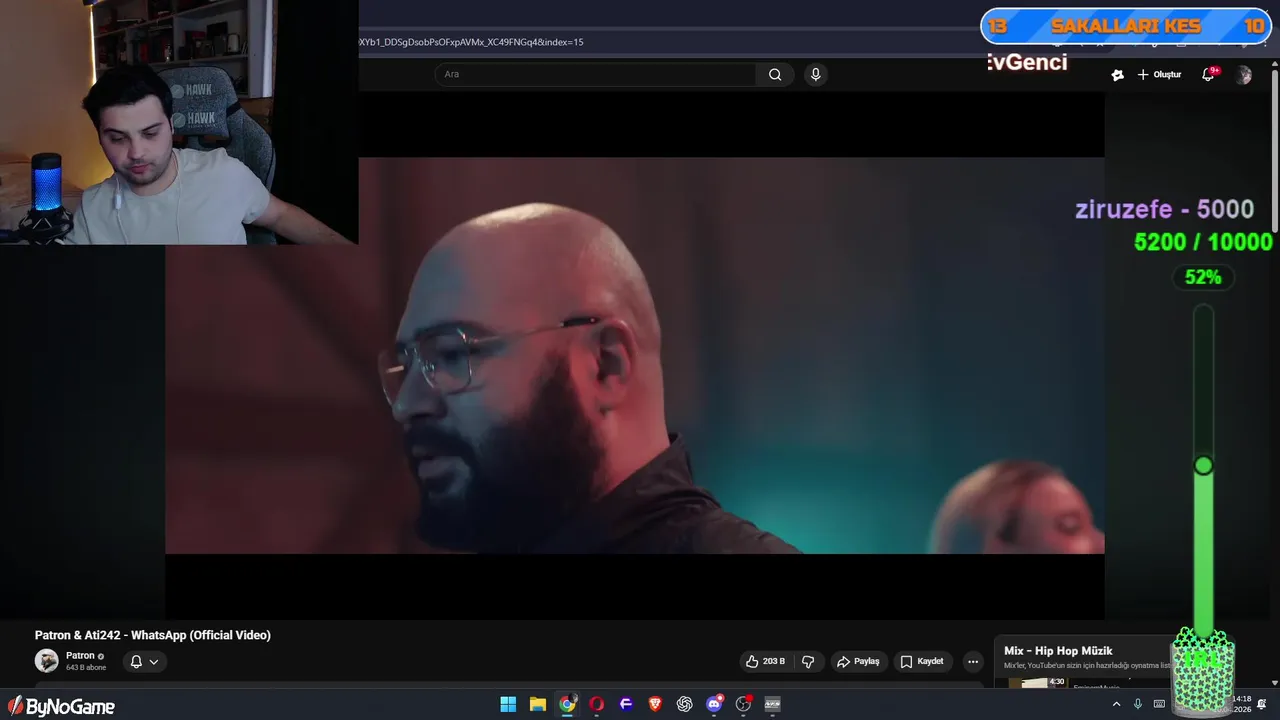Open the account avatar menu

coord(1243,75)
